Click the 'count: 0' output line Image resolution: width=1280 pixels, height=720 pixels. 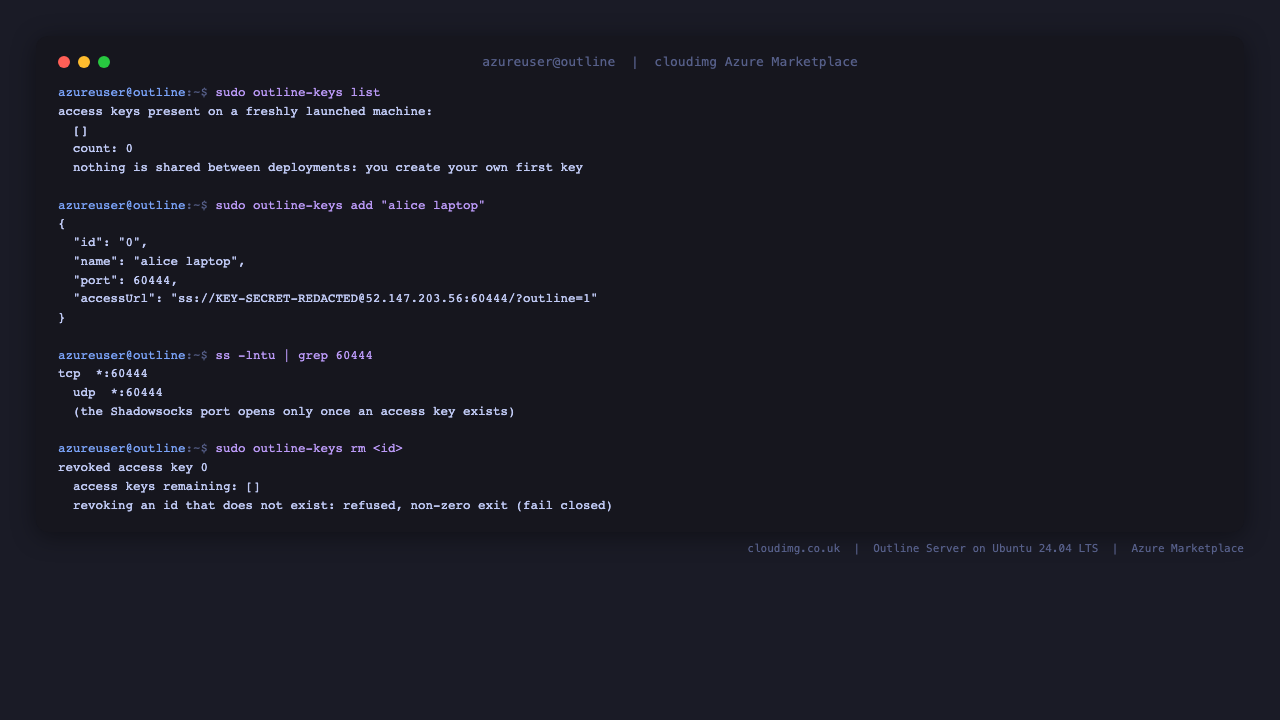tap(103, 149)
